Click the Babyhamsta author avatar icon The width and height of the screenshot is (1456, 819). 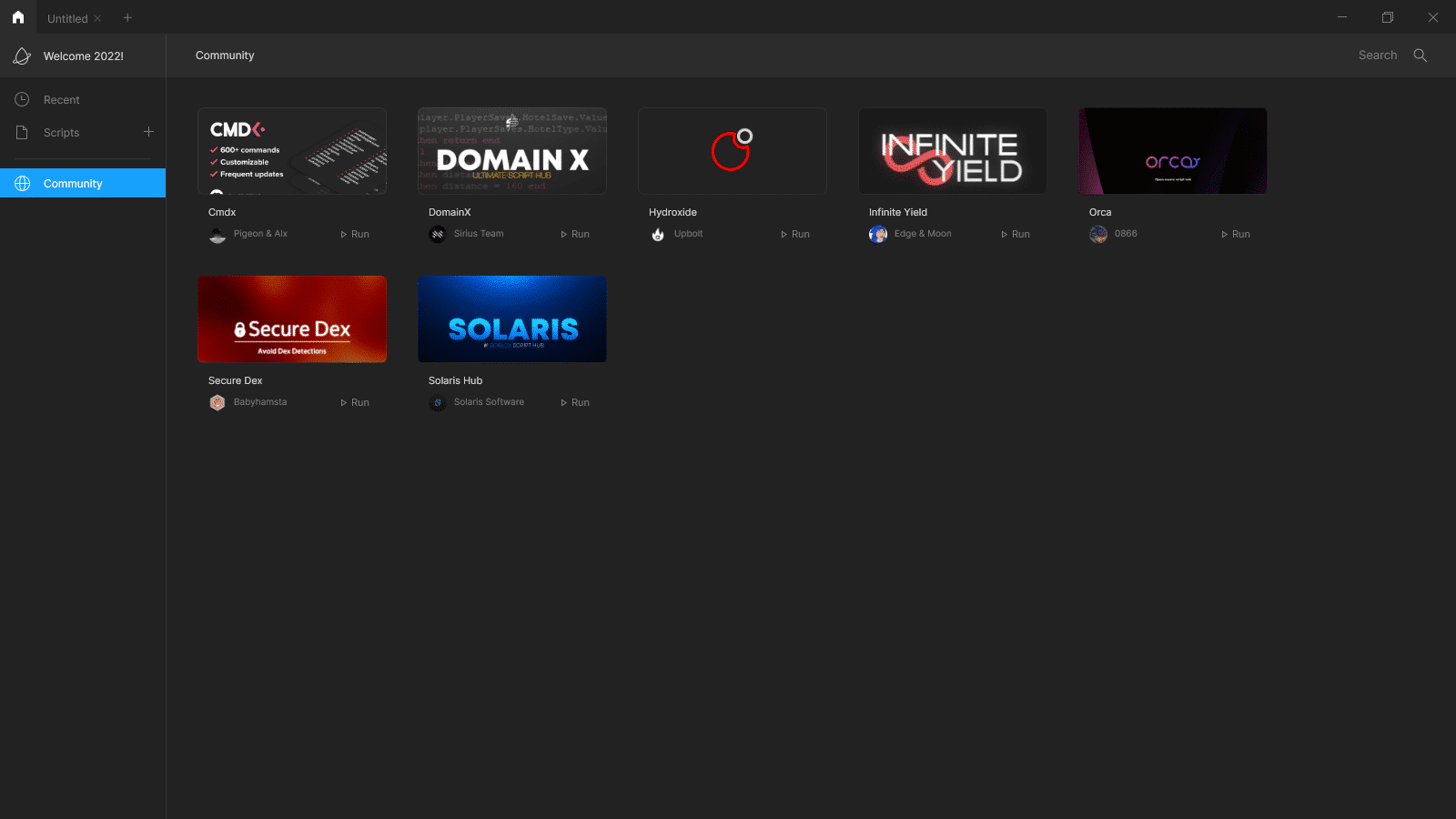coord(217,403)
